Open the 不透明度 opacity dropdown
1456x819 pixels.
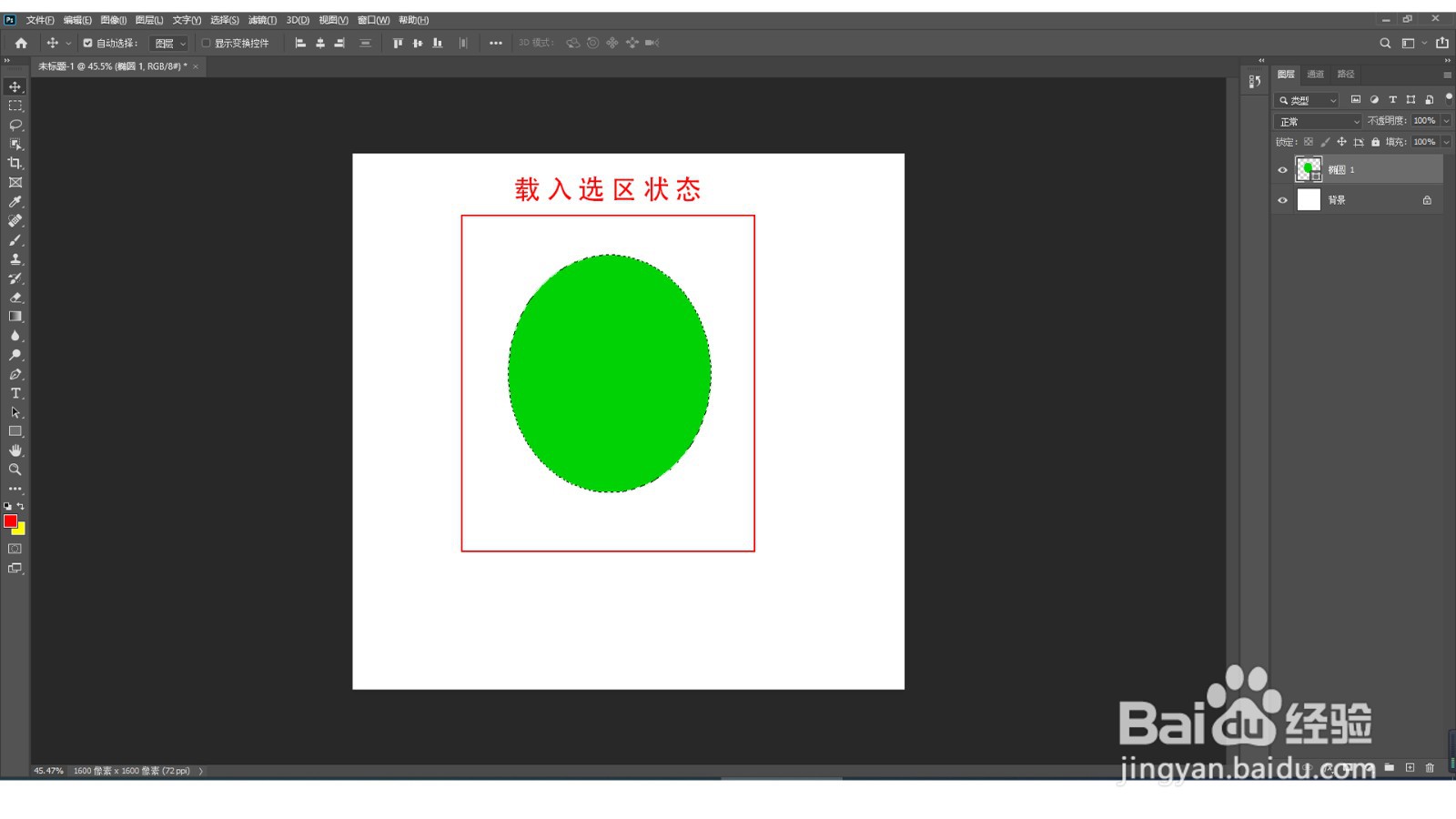[1445, 120]
